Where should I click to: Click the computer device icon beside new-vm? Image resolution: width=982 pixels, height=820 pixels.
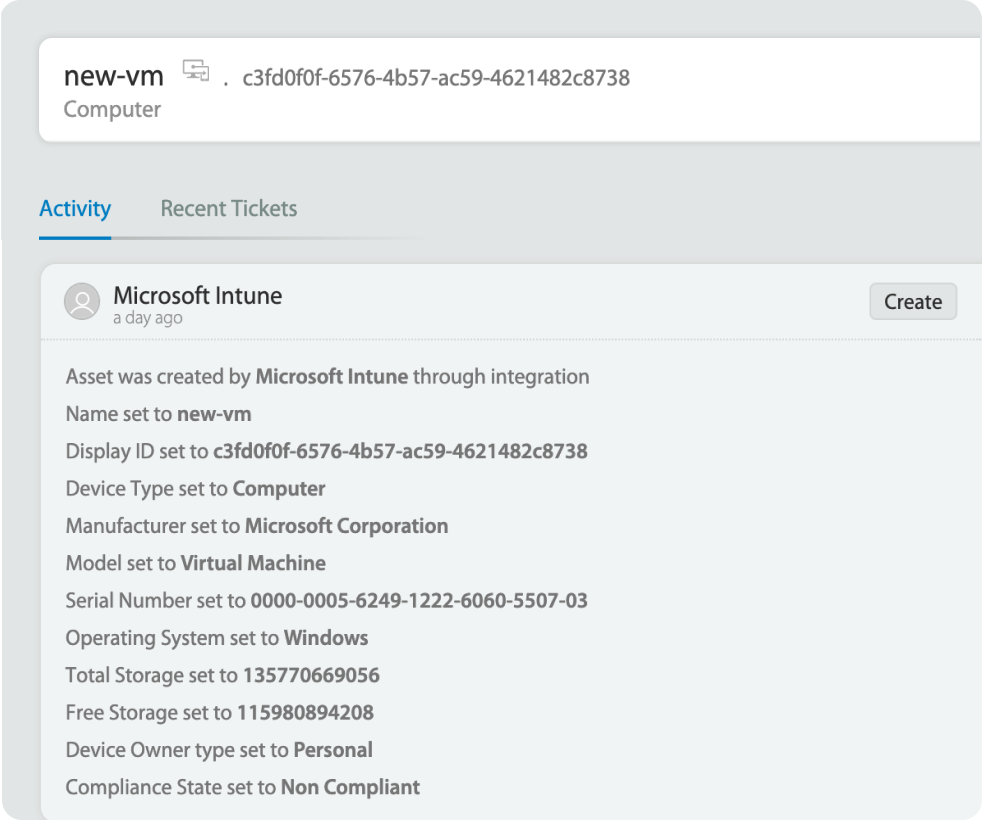(x=196, y=71)
